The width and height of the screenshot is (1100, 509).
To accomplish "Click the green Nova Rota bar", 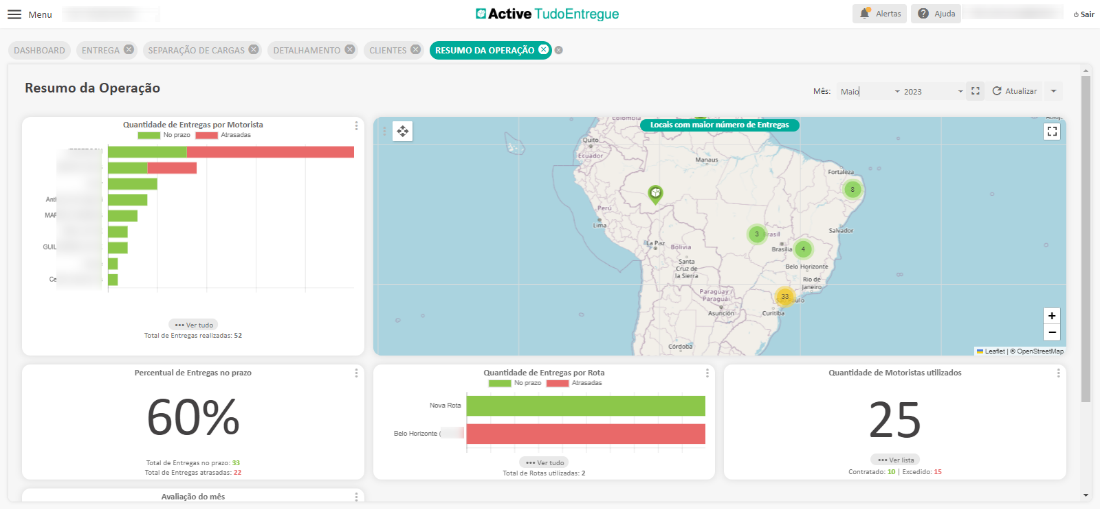I will point(586,406).
